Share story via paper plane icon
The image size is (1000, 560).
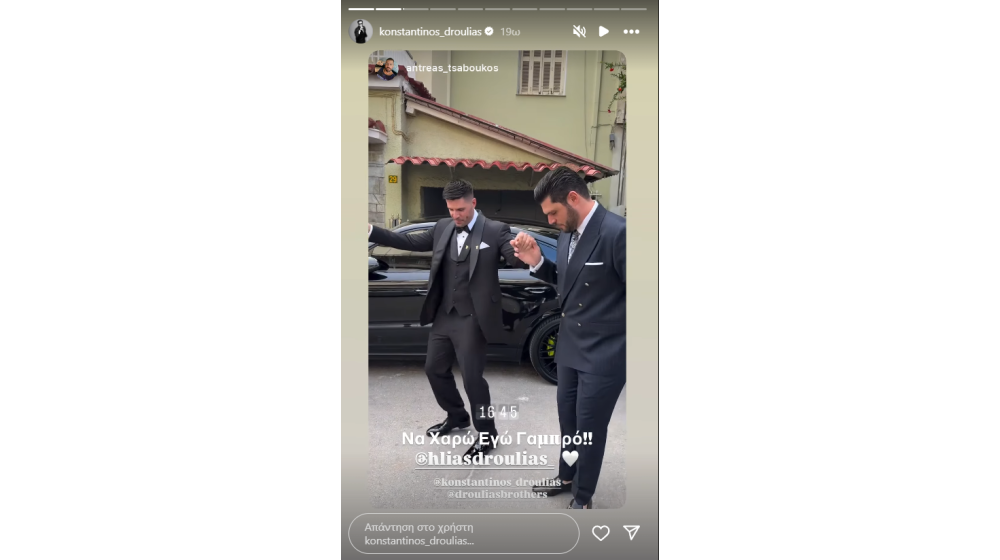[x=631, y=533]
